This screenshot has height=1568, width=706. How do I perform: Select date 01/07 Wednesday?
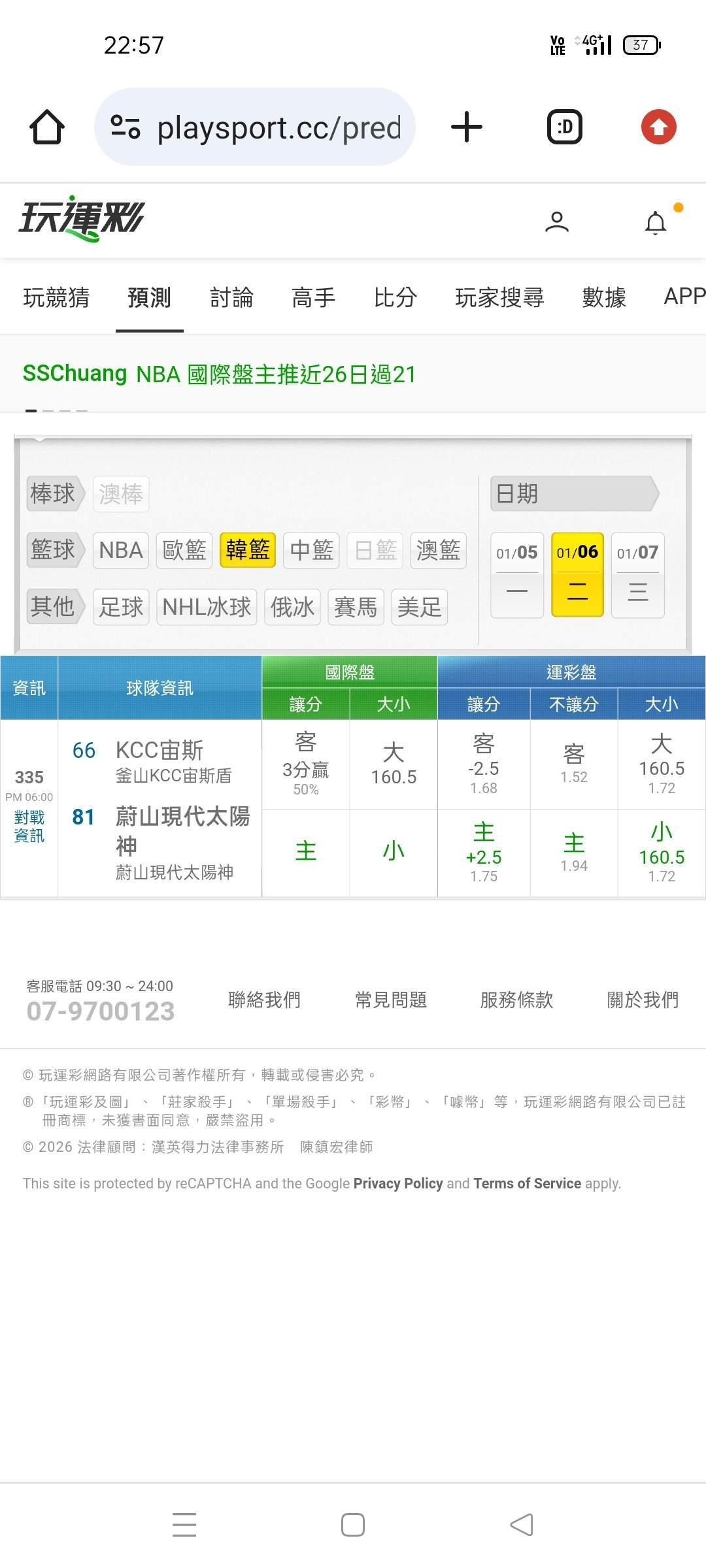(x=638, y=575)
